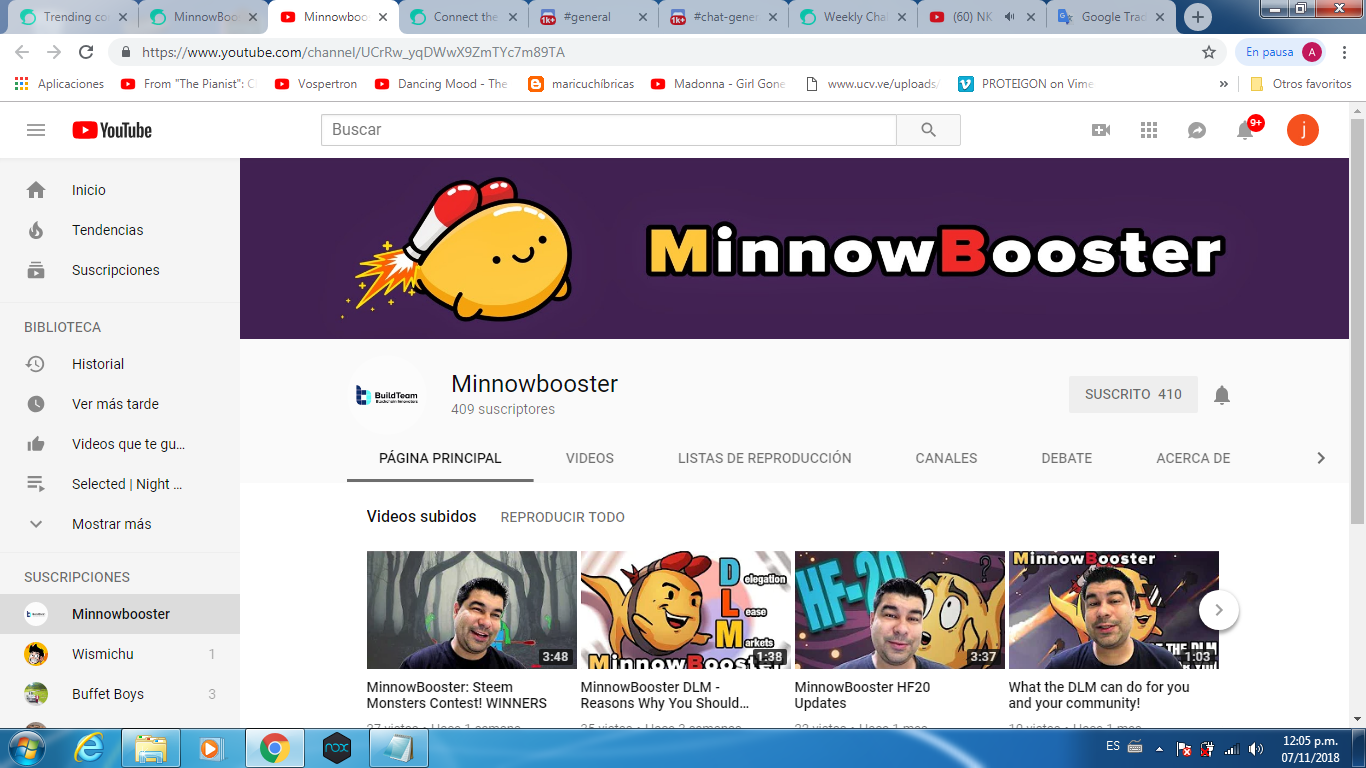The height and width of the screenshot is (768, 1366).
Task: Bookmark this page with the star
Action: tap(1209, 52)
